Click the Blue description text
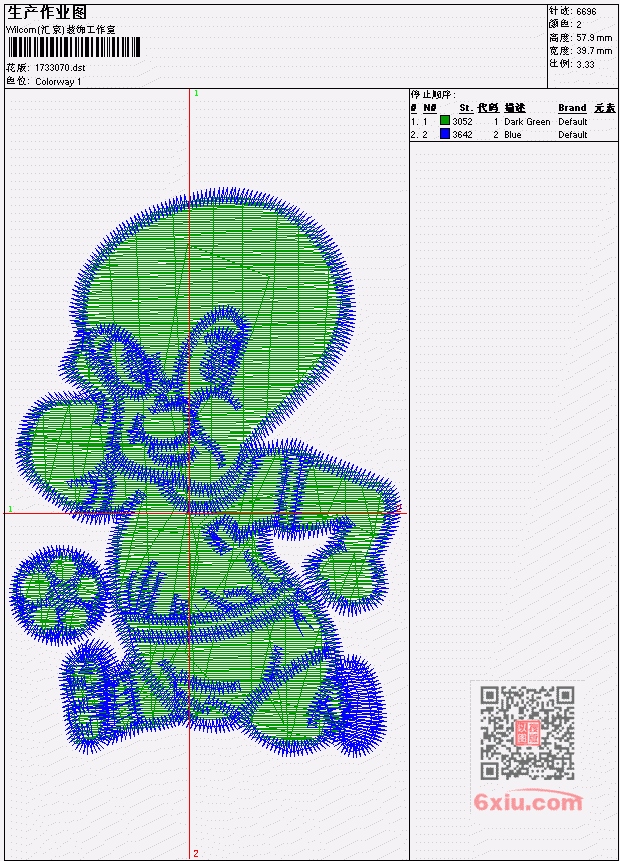 pos(513,135)
